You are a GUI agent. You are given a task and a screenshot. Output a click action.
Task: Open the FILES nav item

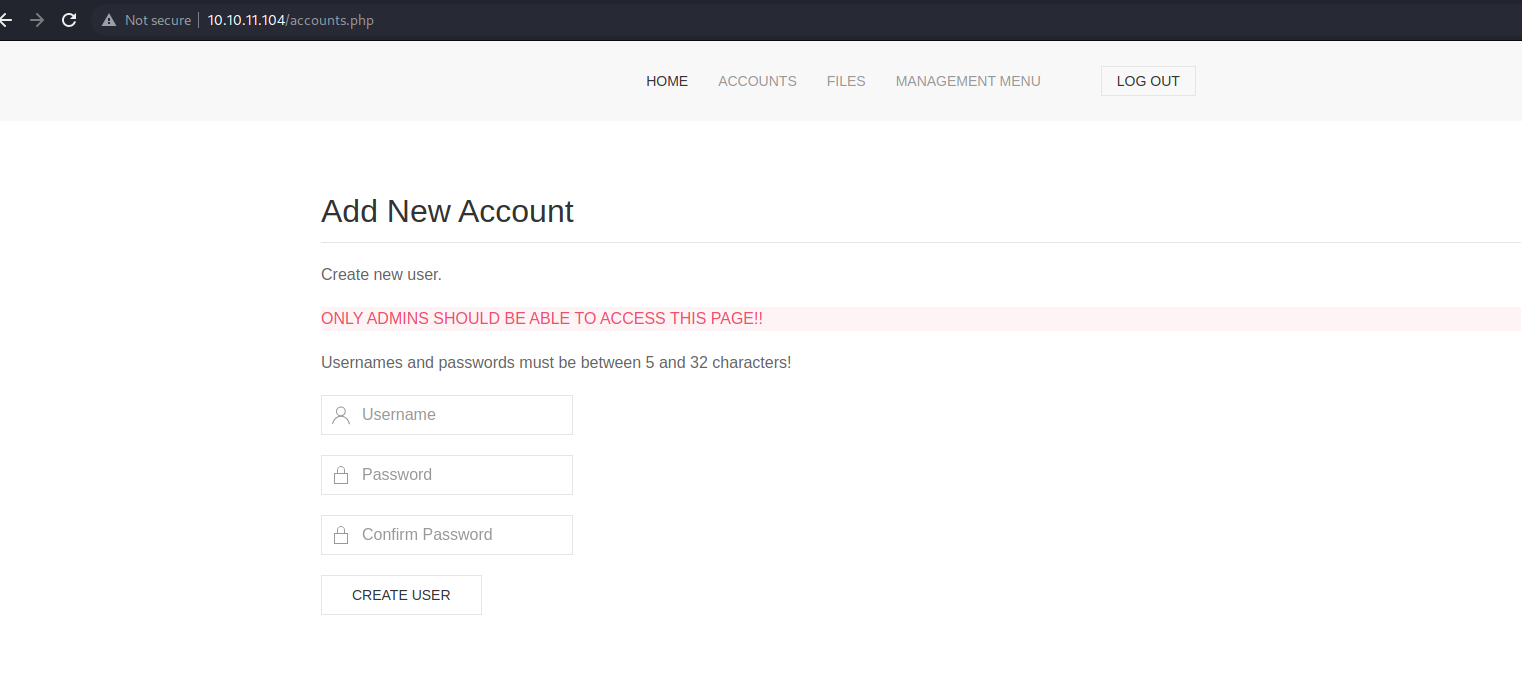846,81
